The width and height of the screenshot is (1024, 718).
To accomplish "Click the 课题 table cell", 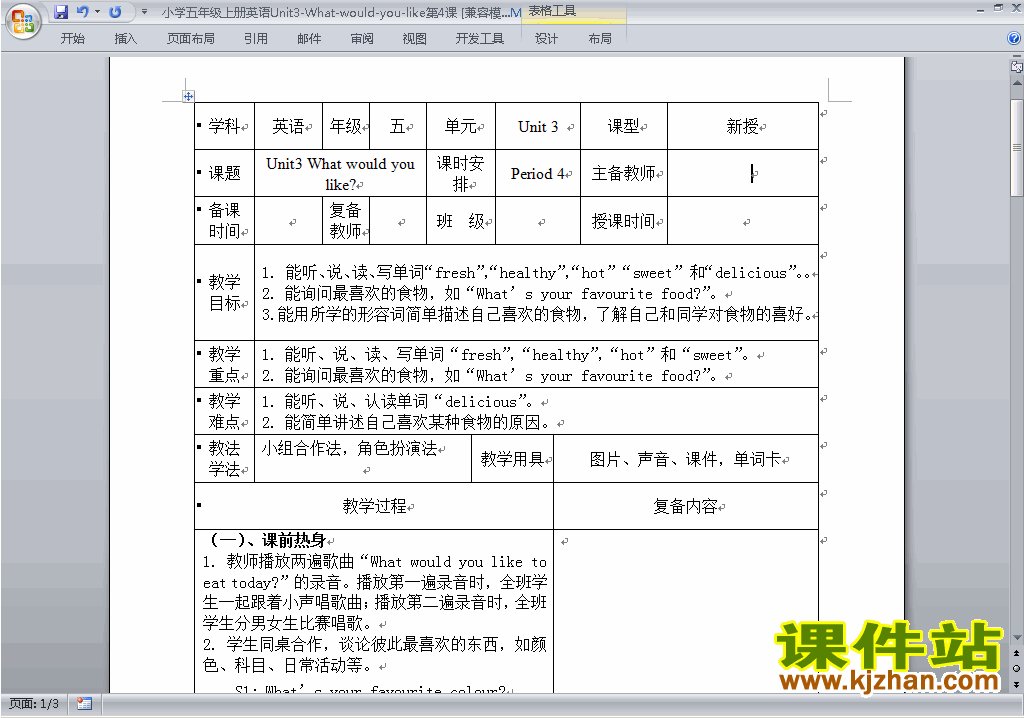I will 225,173.
